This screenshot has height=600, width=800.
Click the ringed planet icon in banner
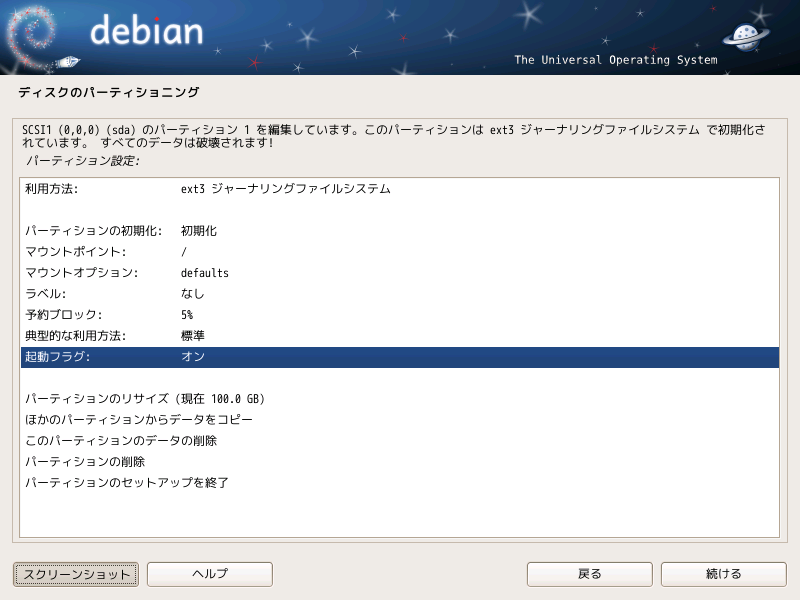[x=745, y=37]
